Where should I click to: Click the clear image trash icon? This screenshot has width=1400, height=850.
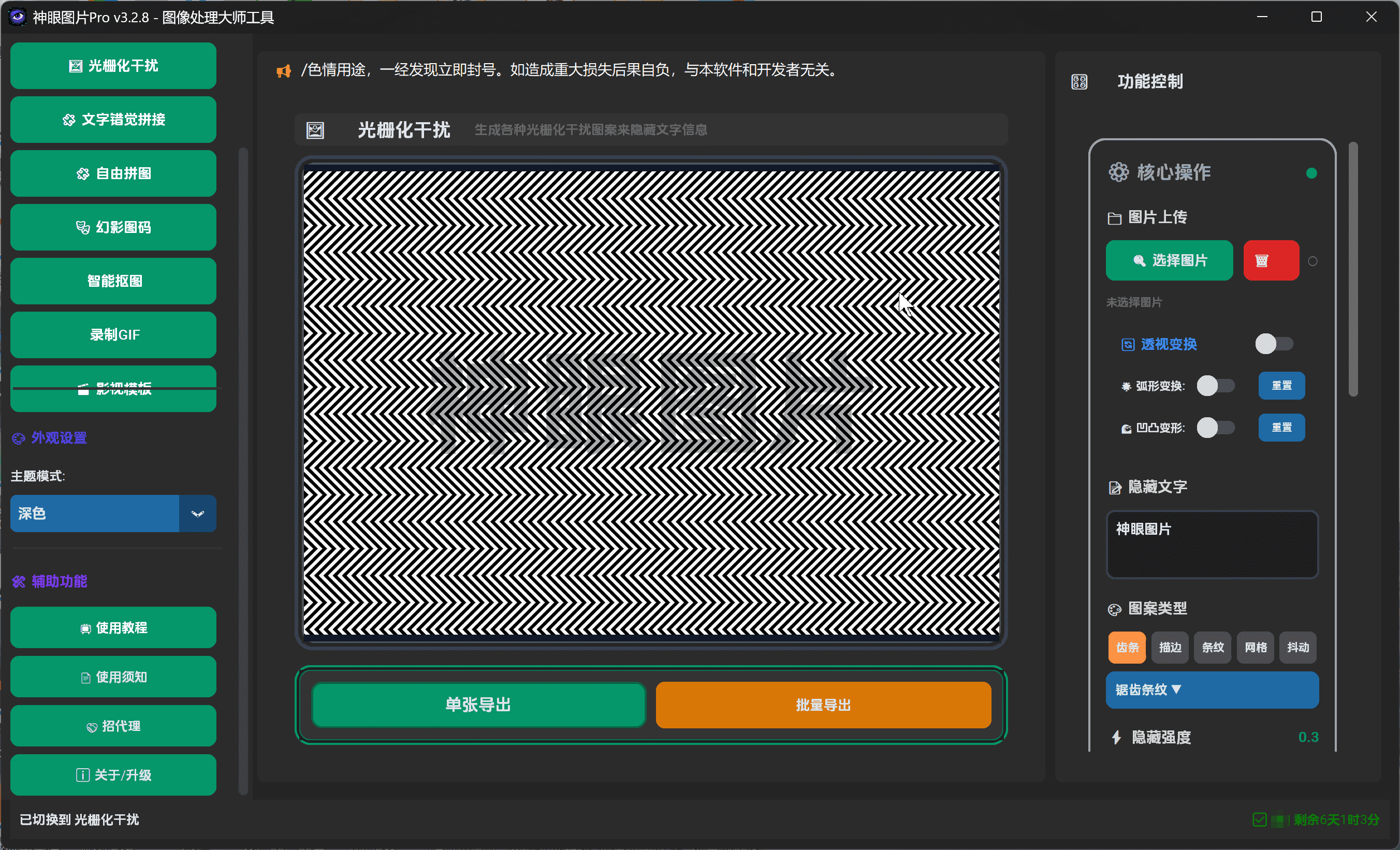(x=1271, y=260)
